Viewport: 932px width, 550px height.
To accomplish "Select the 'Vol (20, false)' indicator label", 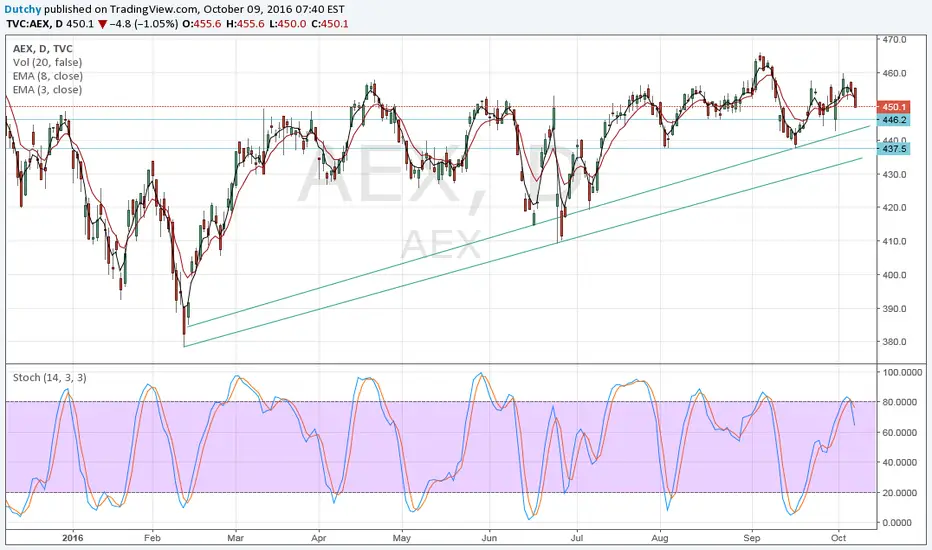I will [48, 62].
